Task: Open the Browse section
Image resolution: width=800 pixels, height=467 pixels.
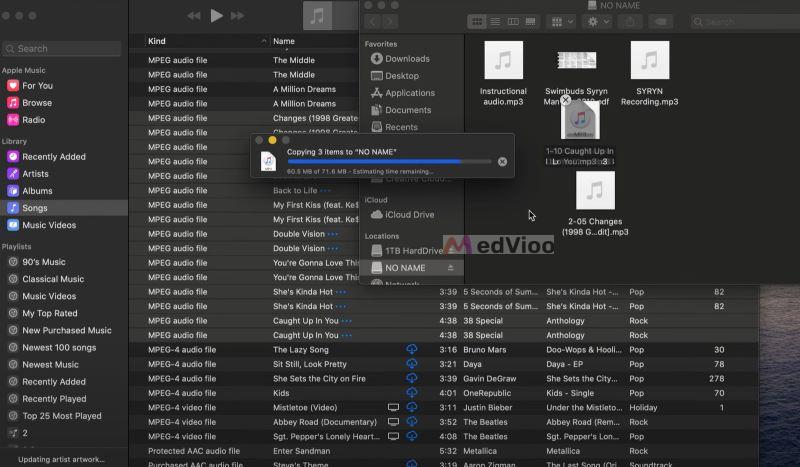Action: point(37,103)
